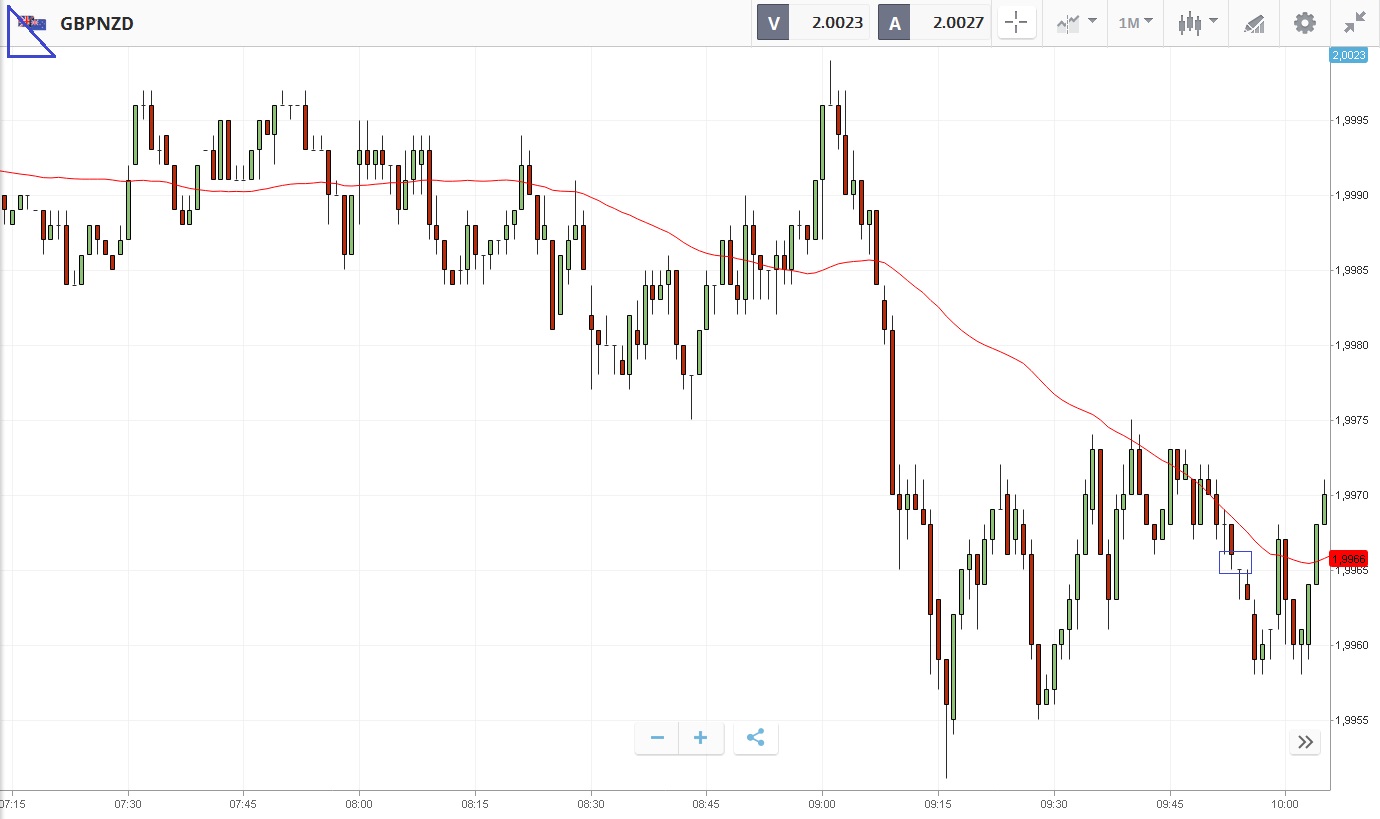This screenshot has width=1380, height=819.
Task: Zoom in with the plus button
Action: (x=701, y=738)
